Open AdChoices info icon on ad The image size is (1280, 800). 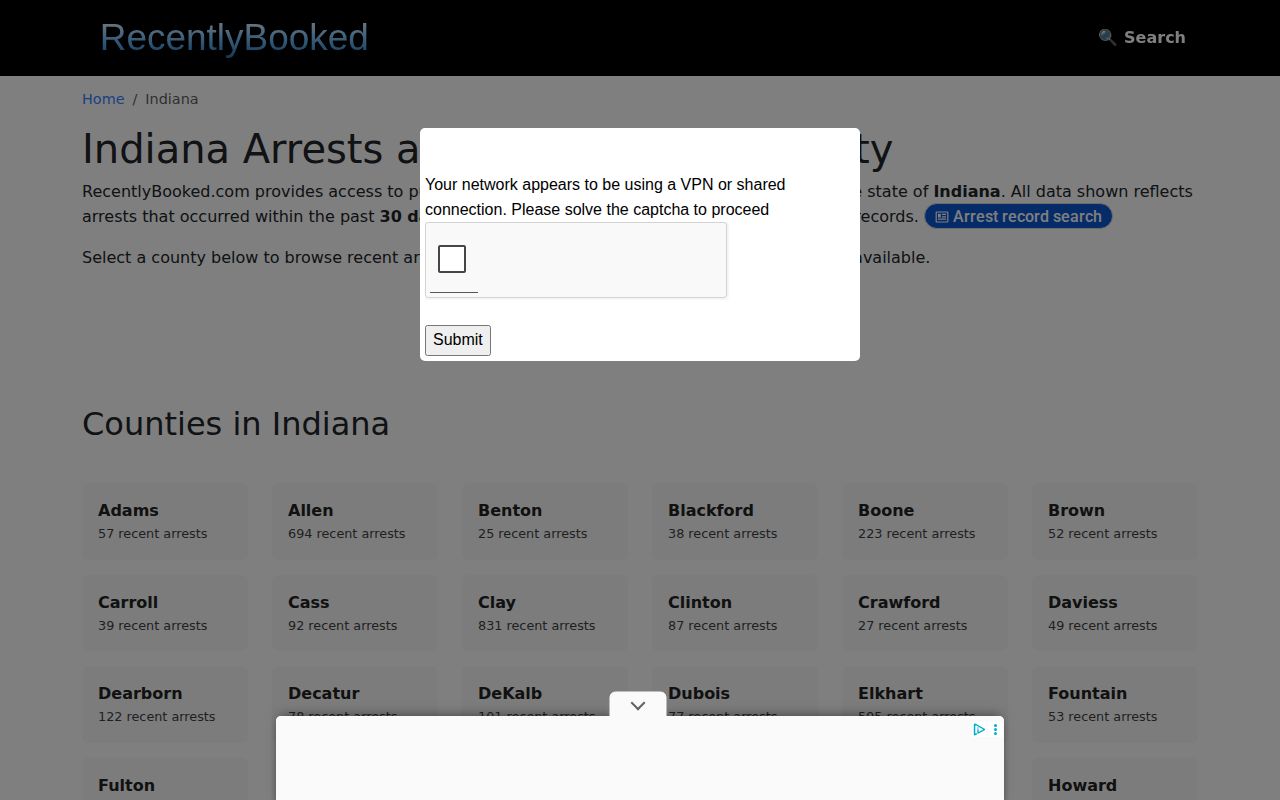979,730
